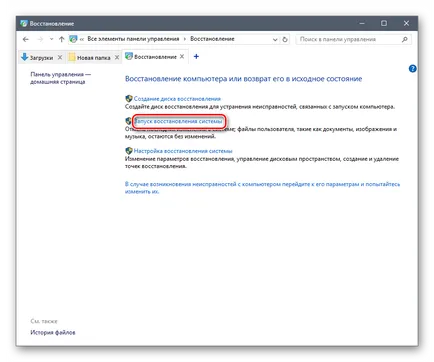434x362 pixels.
Task: Open the recent locations dropdown arrow
Action: (51, 39)
